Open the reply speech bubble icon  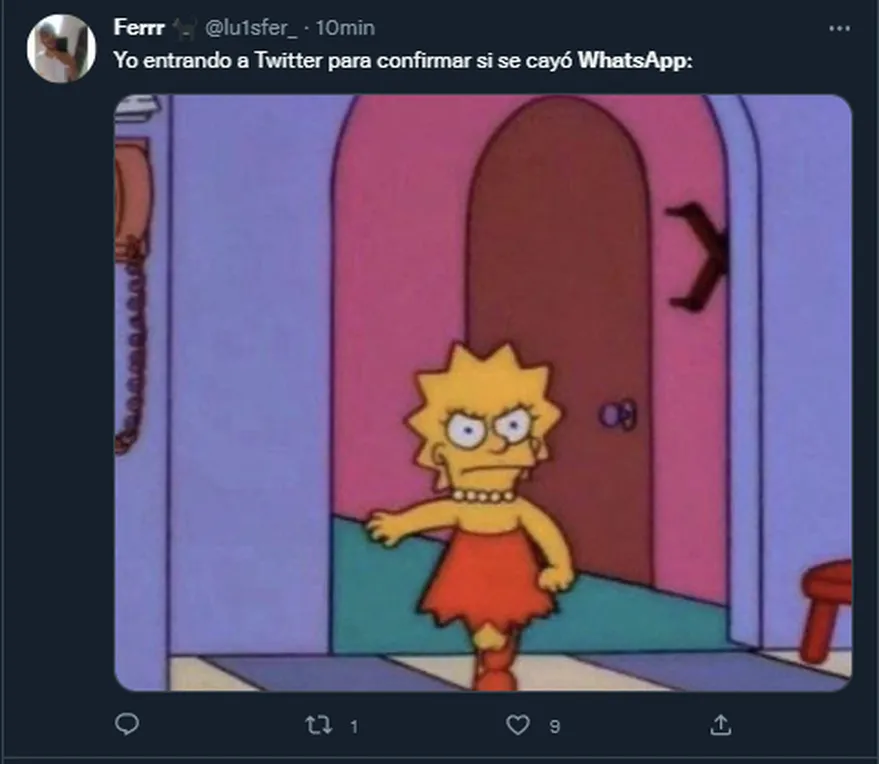coord(127,724)
